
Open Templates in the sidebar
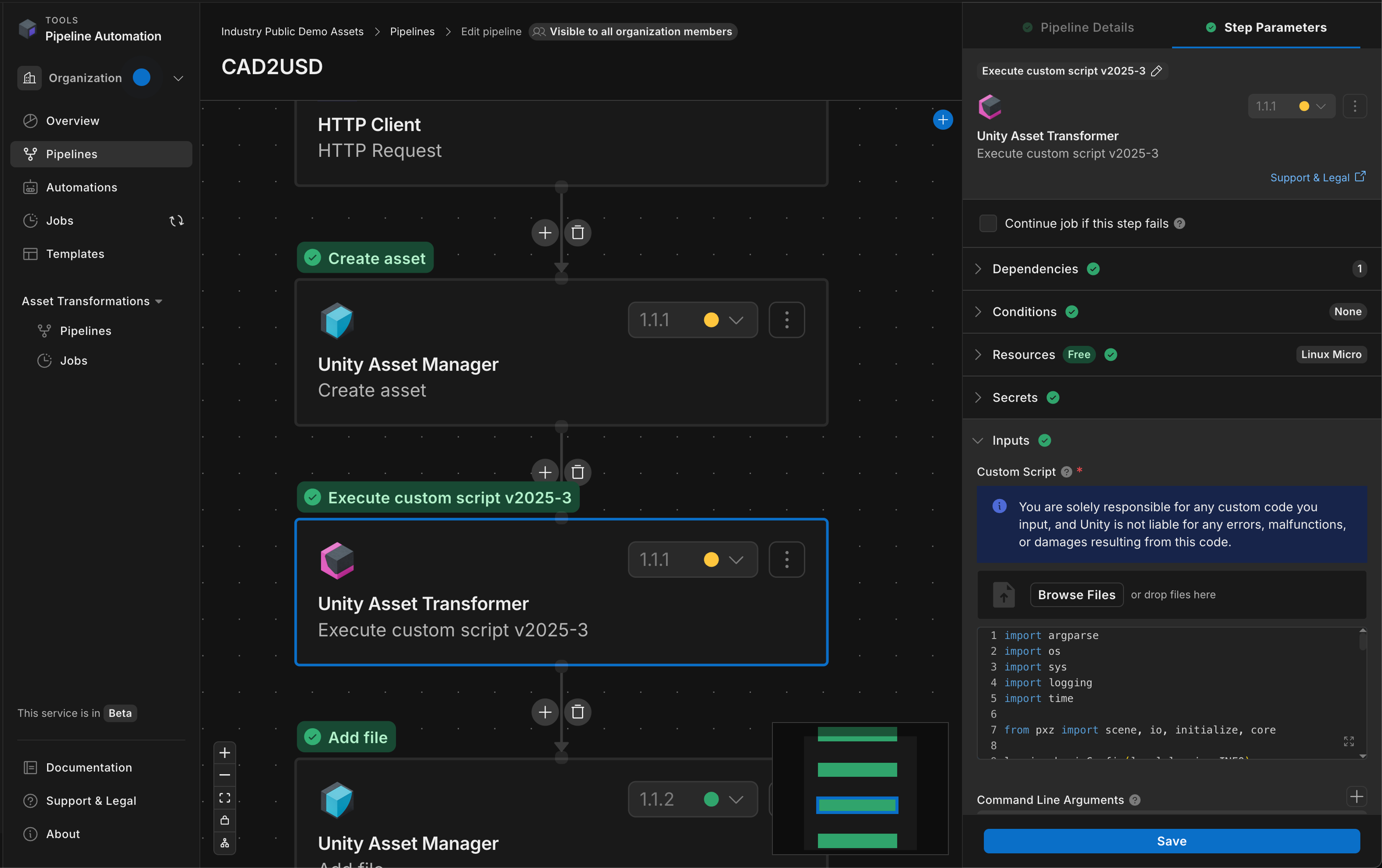pos(101,254)
